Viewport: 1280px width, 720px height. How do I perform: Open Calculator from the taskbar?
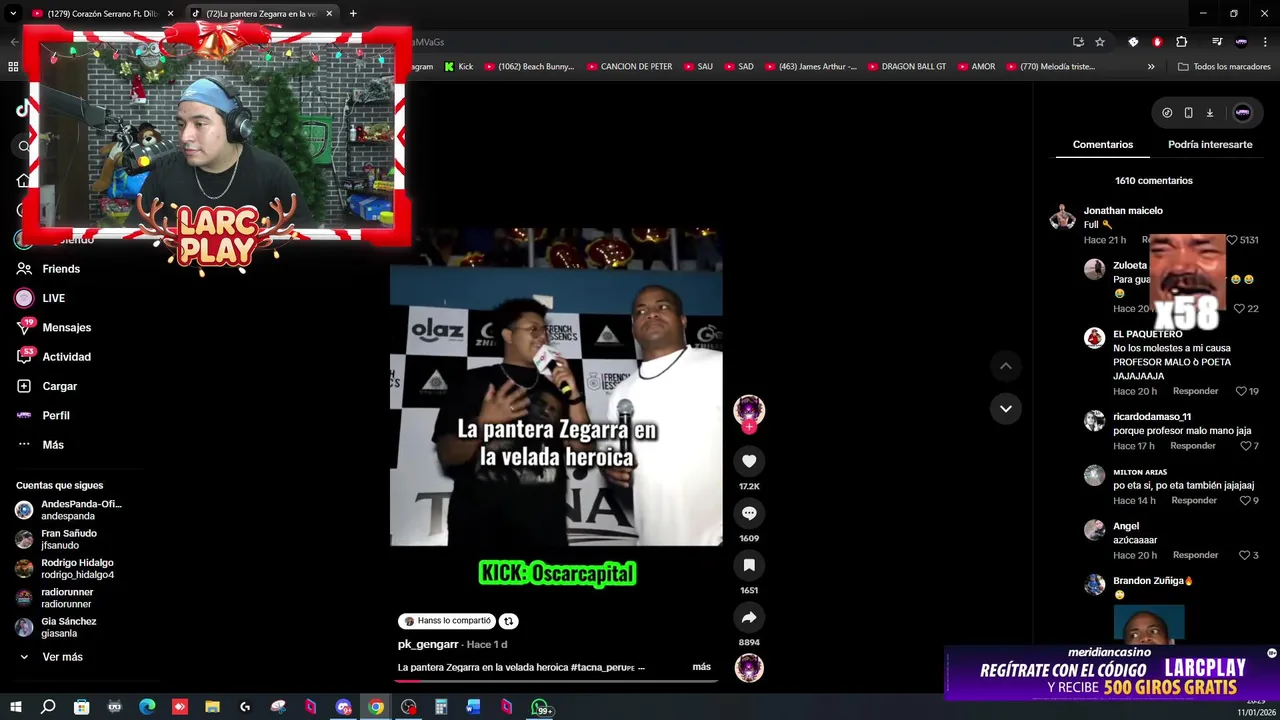point(441,707)
